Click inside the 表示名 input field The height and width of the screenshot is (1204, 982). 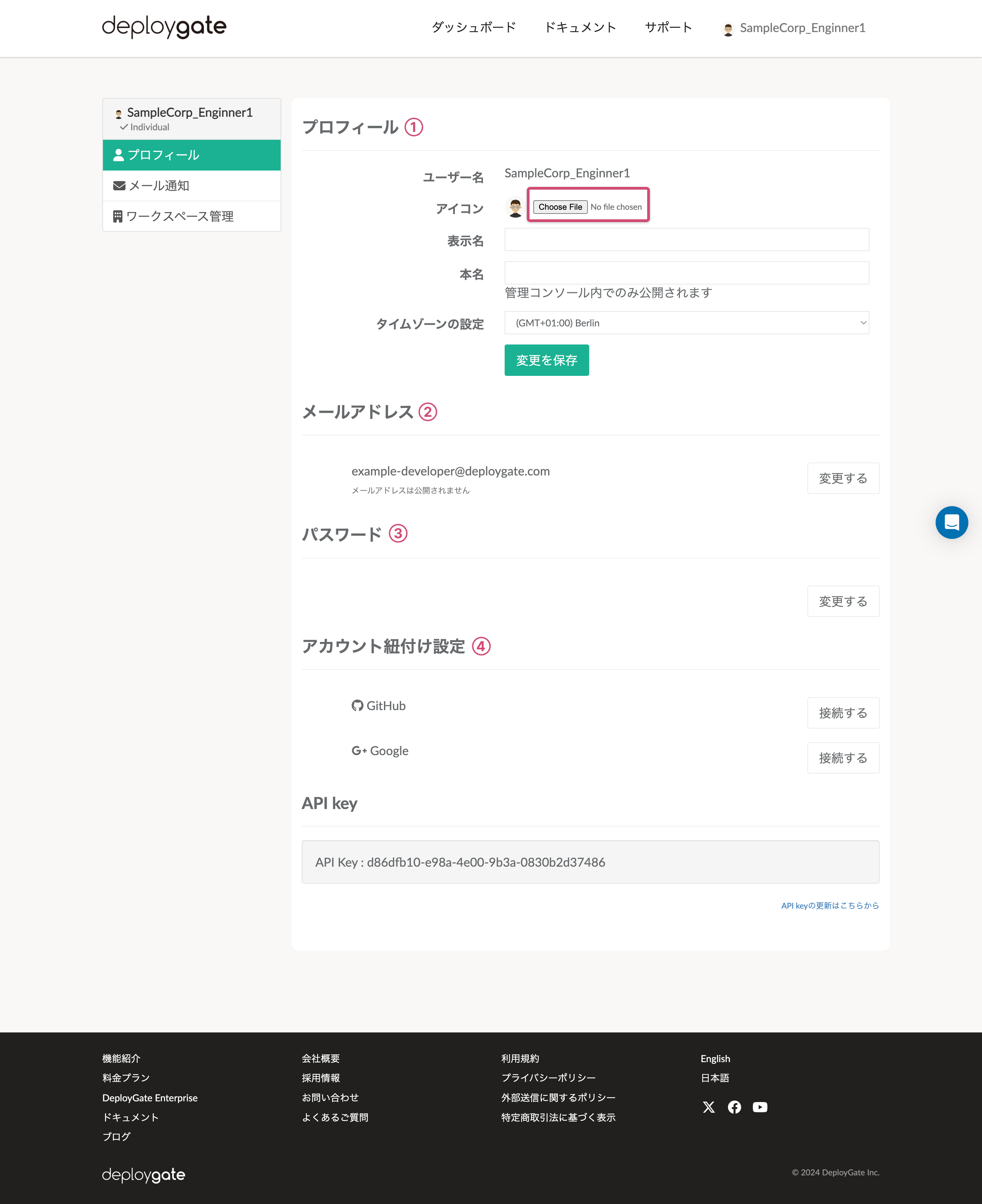[686, 239]
